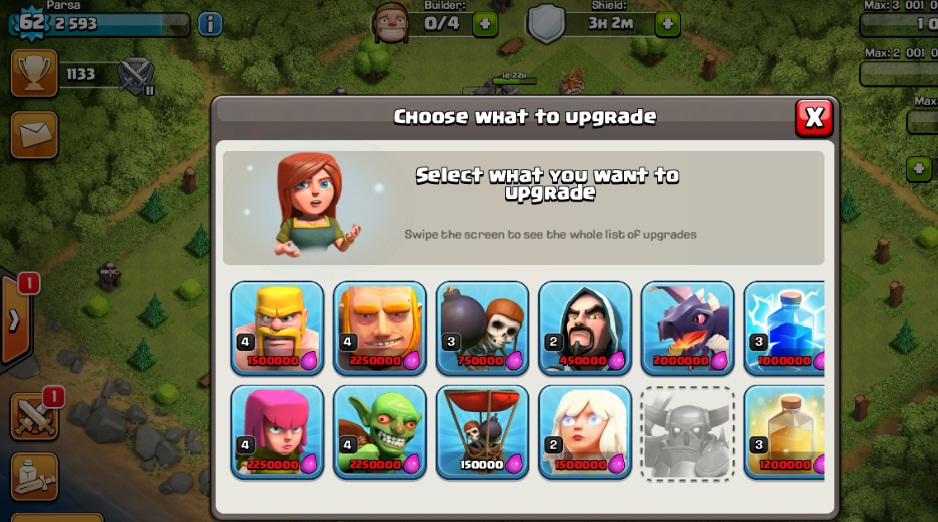
Task: Open the mail inbox envelope
Action: coord(34,135)
